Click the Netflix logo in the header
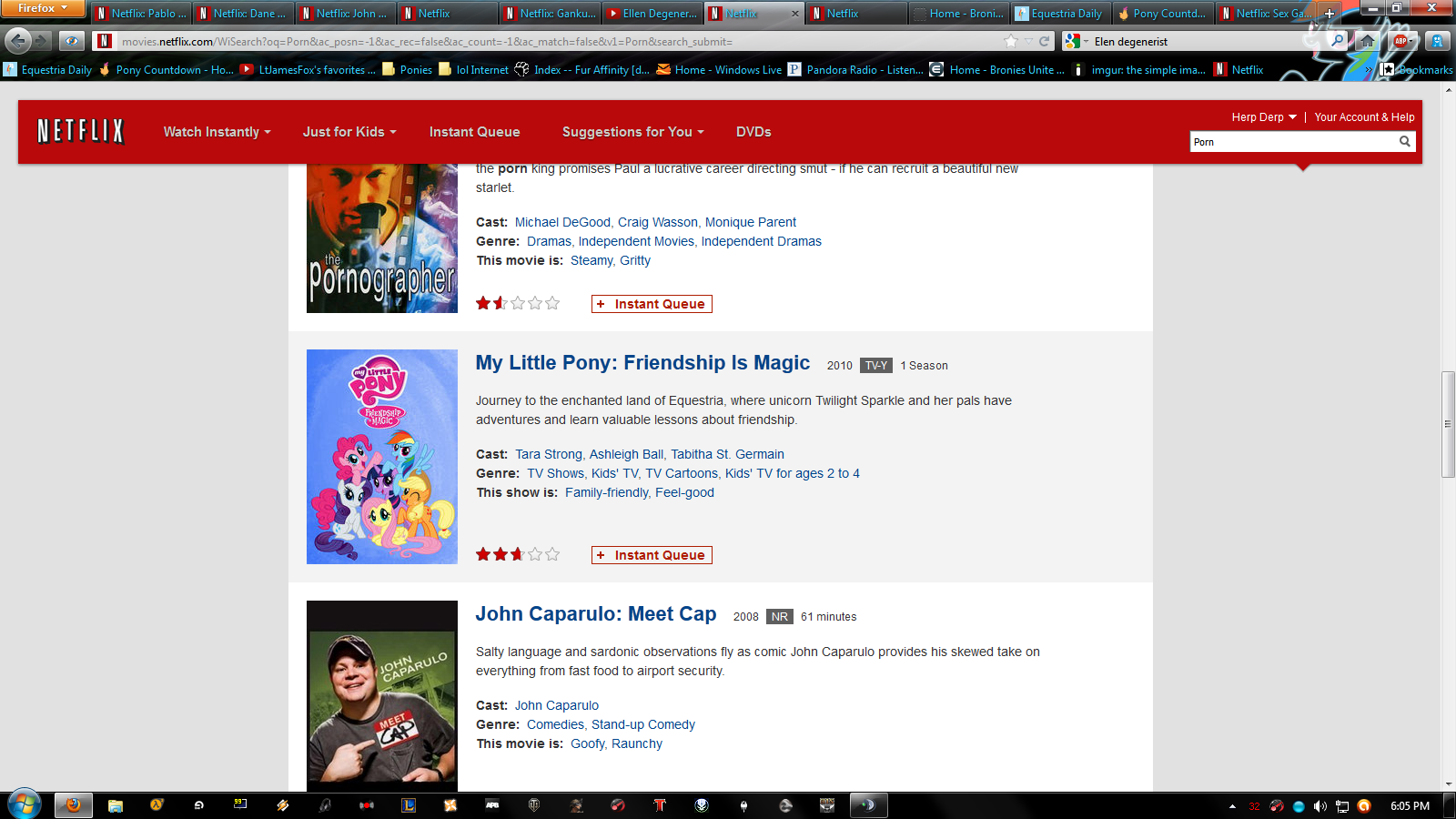1456x819 pixels. (80, 132)
